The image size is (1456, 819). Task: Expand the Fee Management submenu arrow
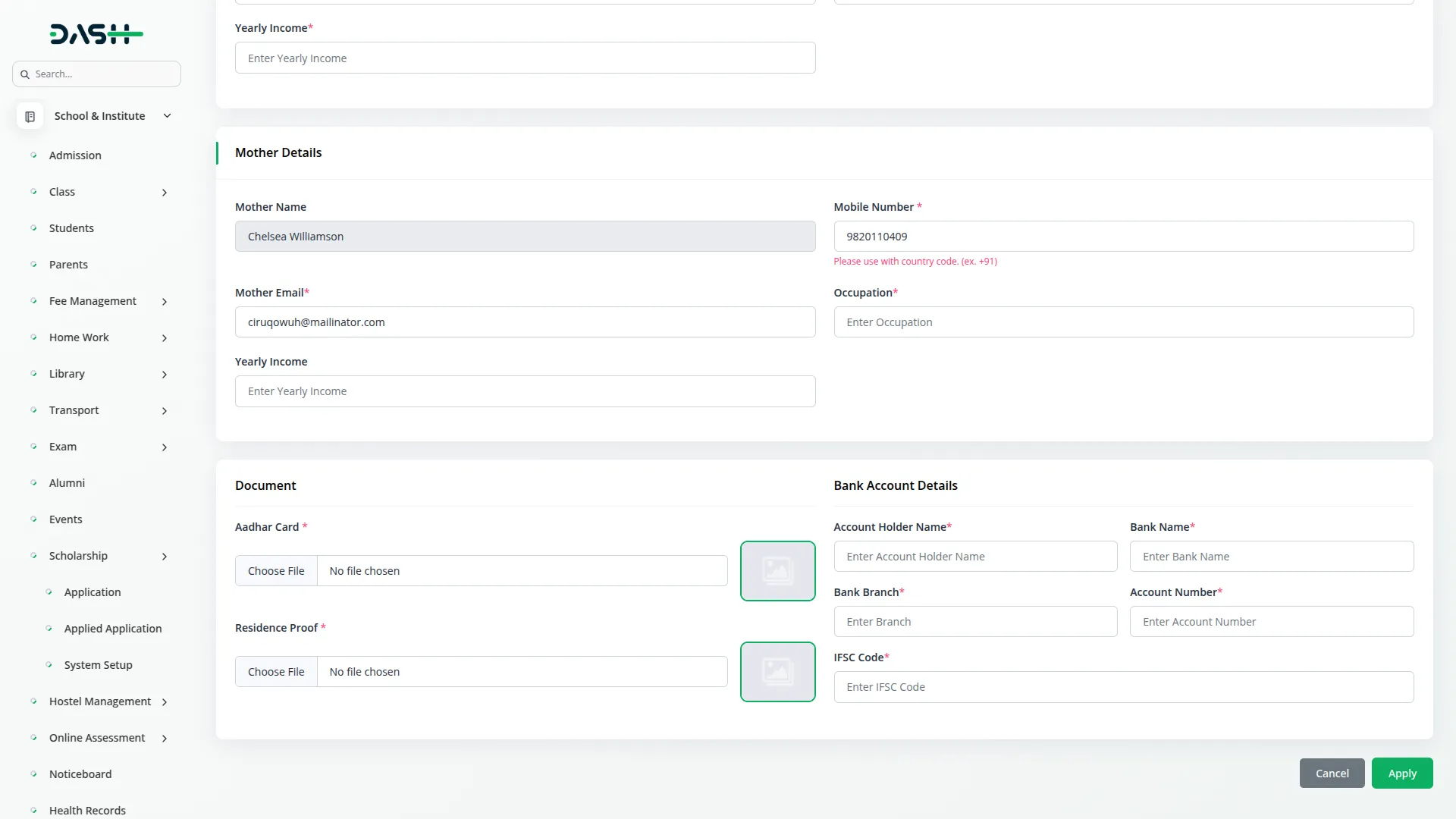165,302
